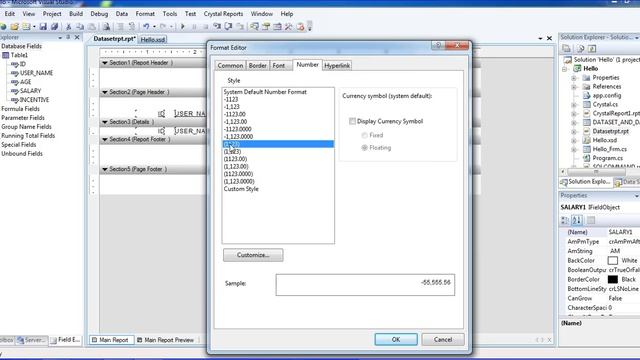The image size is (640, 360).
Task: Click the Properties window icon in toolbar
Action: click(266, 27)
